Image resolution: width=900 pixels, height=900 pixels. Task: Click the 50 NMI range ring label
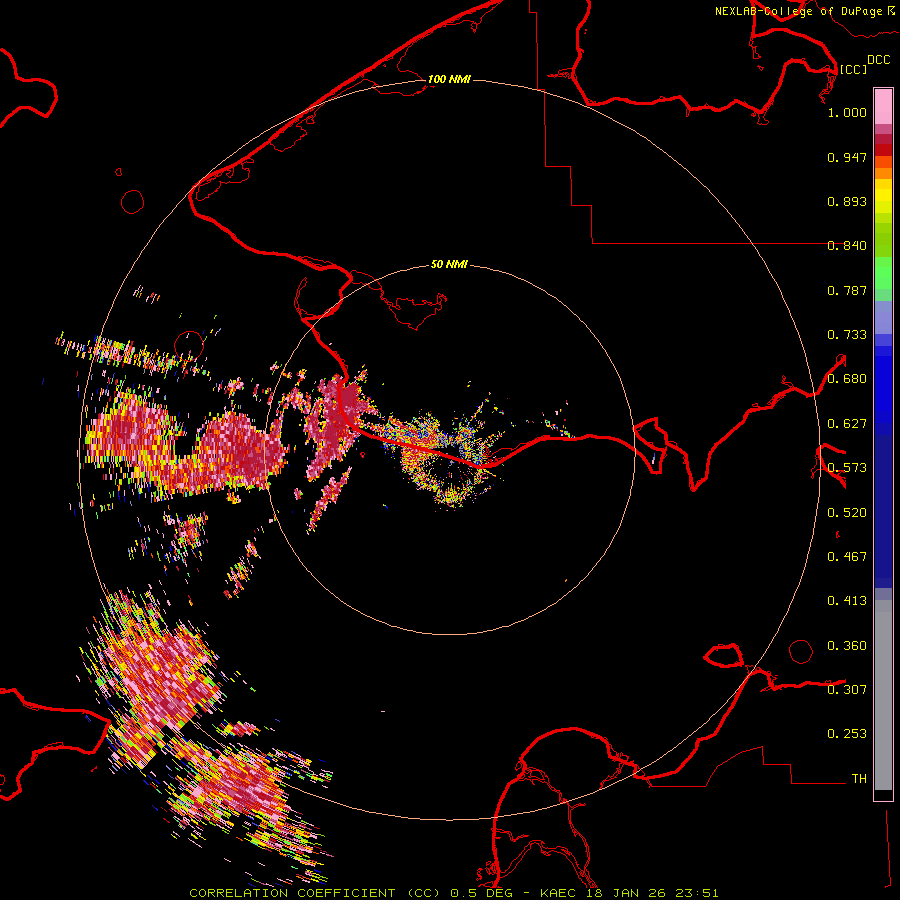(449, 264)
